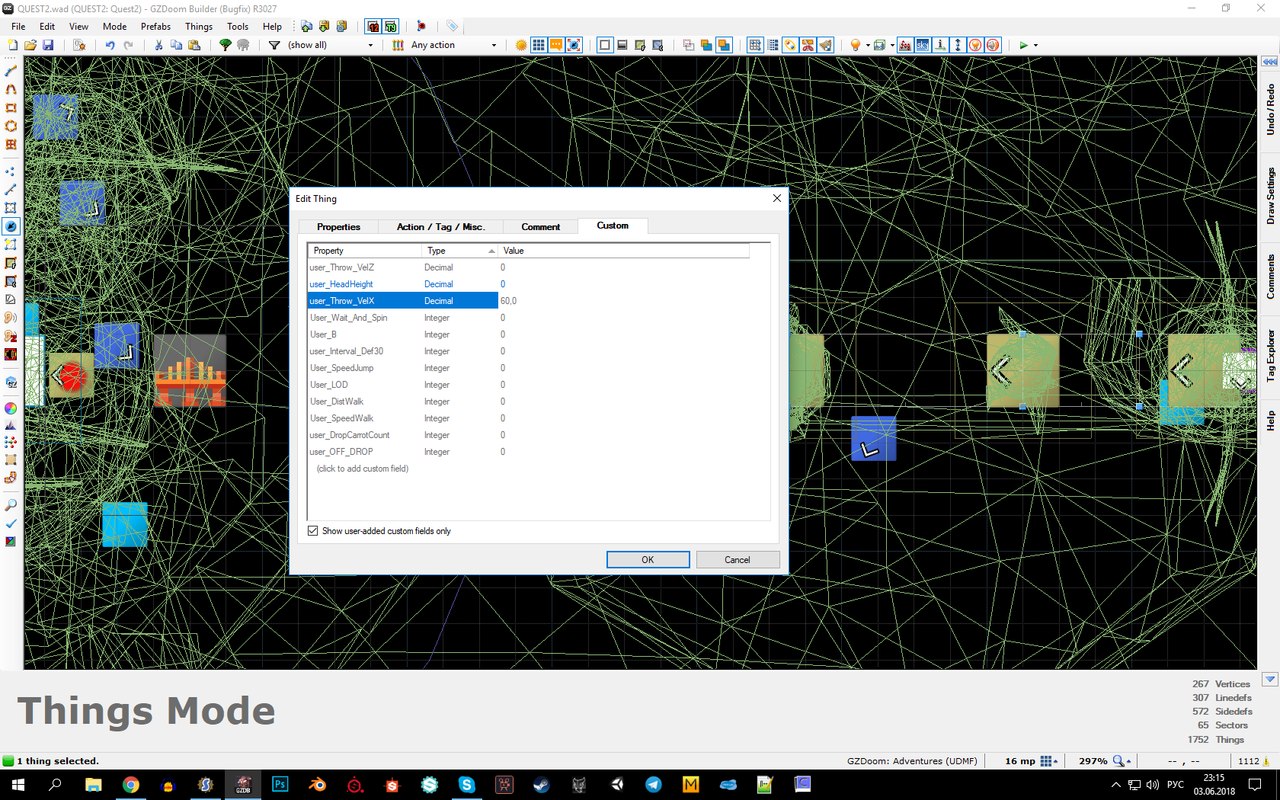Viewport: 1280px width, 800px height.
Task: Click the Save Map floppy icon
Action: point(47,45)
